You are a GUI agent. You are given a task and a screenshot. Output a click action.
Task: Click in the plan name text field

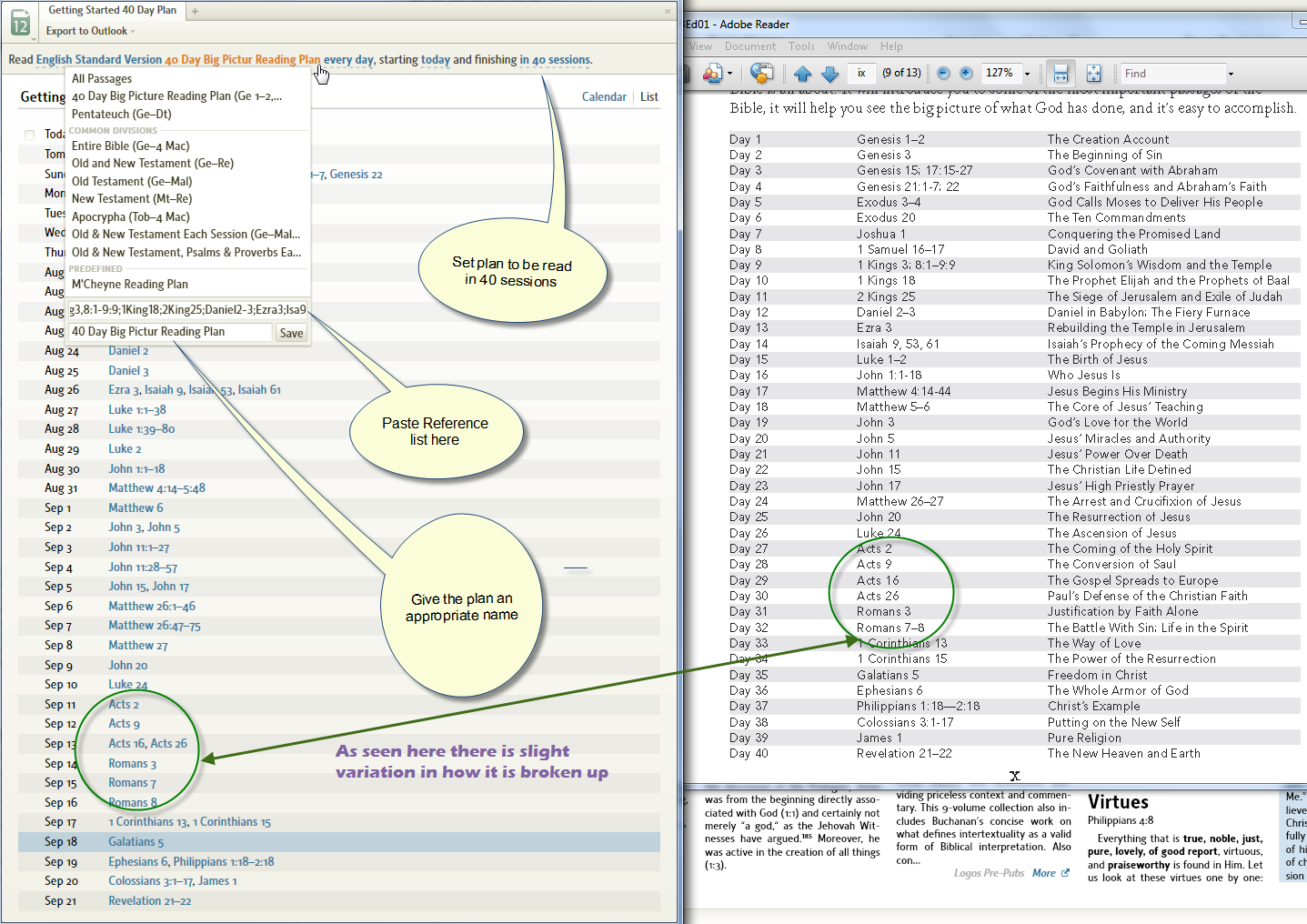click(170, 332)
